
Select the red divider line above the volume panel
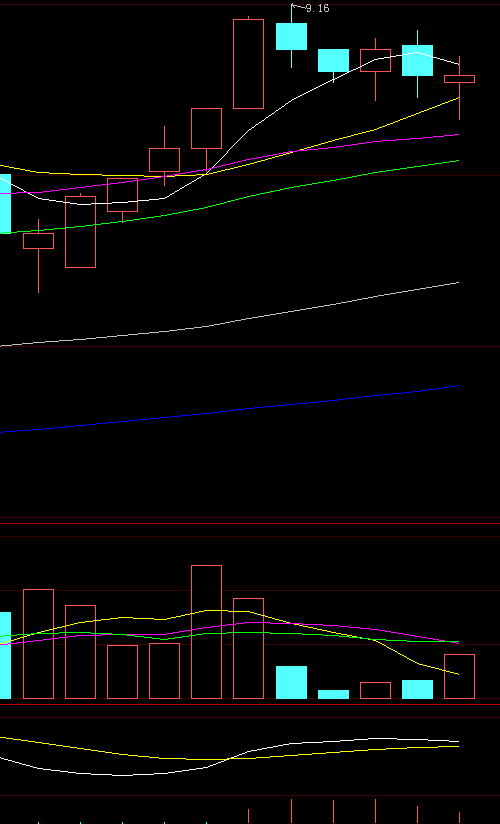250,523
